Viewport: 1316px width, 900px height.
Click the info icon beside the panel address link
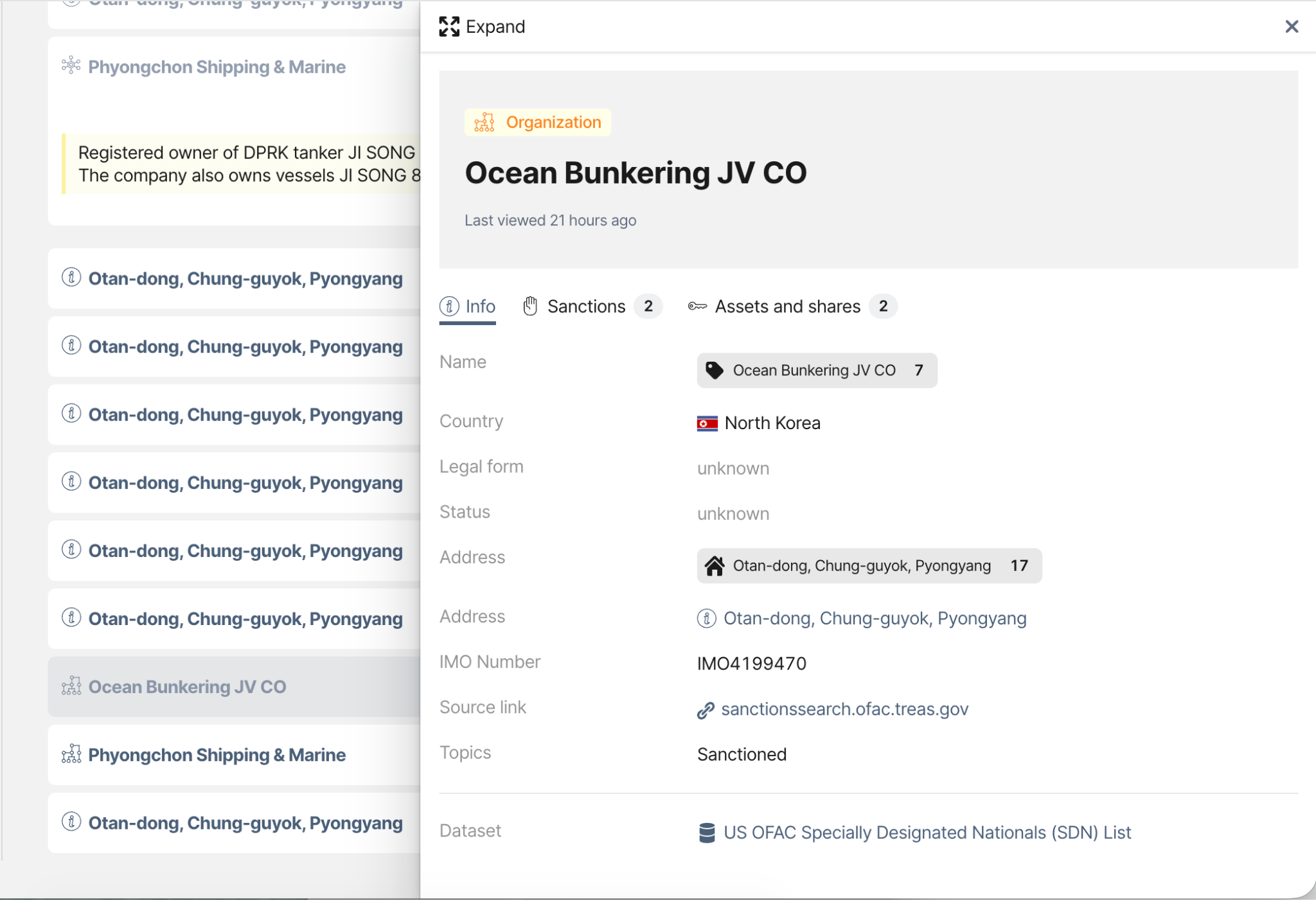(x=707, y=619)
